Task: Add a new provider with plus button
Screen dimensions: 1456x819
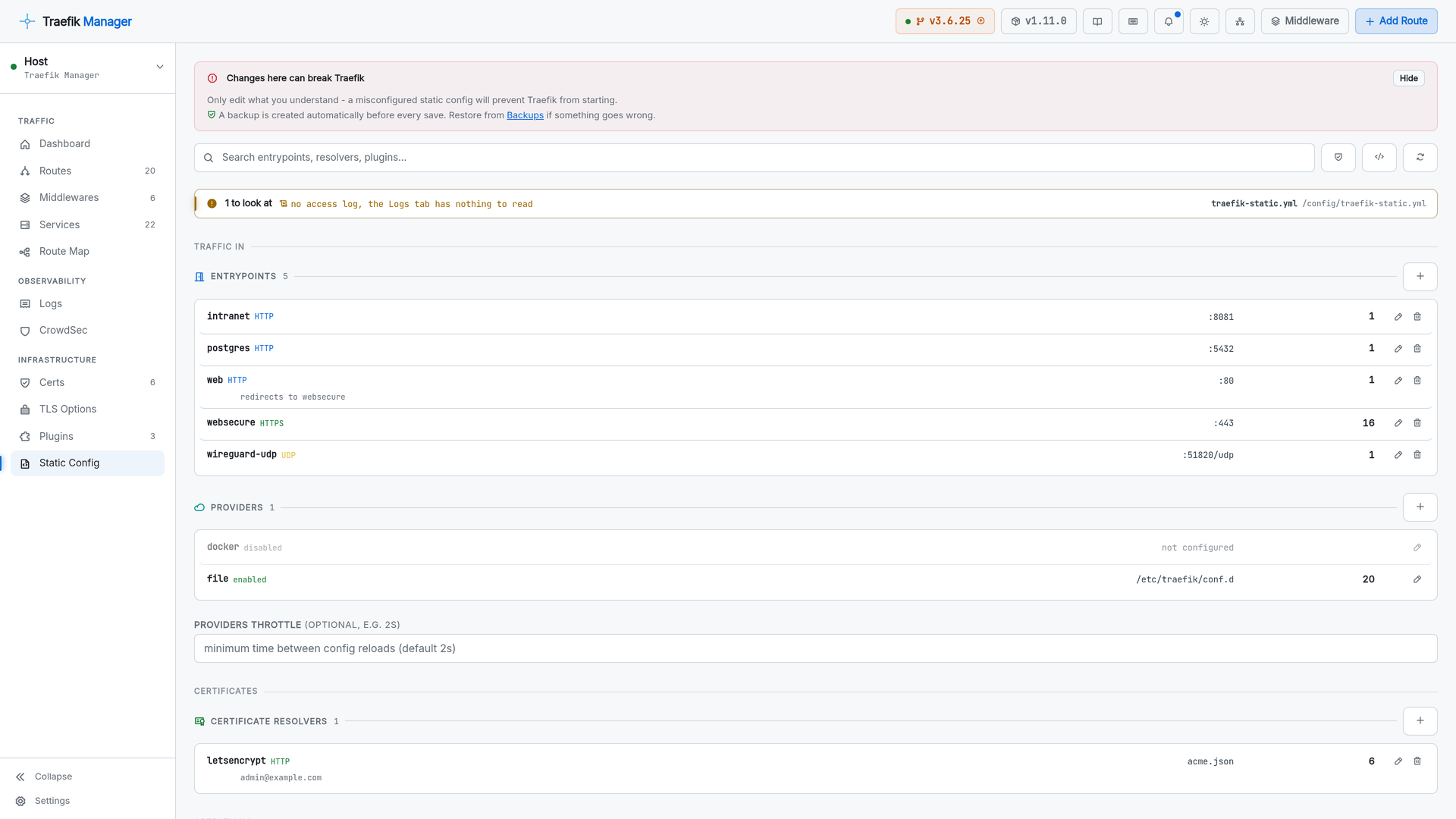Action: pos(1420,507)
